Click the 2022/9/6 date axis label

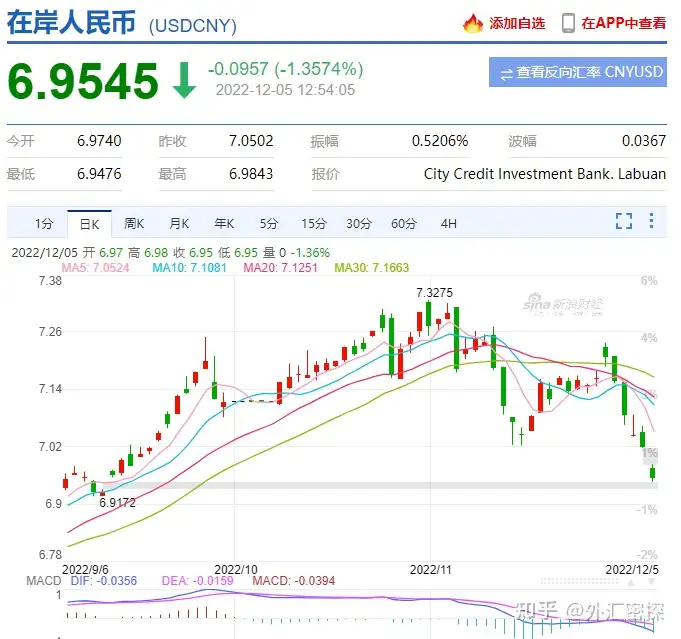pyautogui.click(x=85, y=569)
